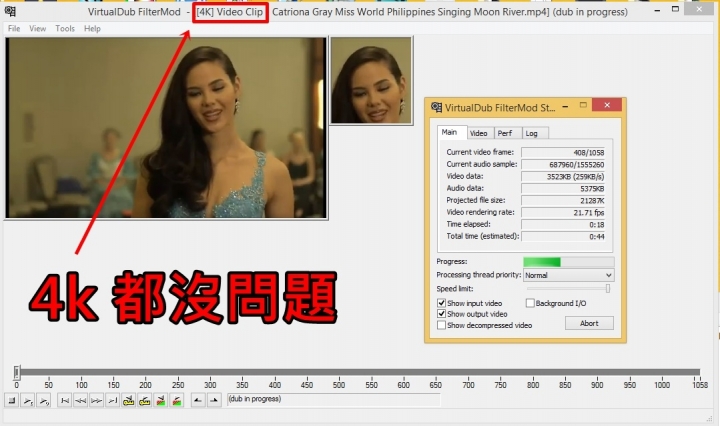Image resolution: width=720 pixels, height=426 pixels.
Task: Click the step backward icon
Action: click(80, 401)
